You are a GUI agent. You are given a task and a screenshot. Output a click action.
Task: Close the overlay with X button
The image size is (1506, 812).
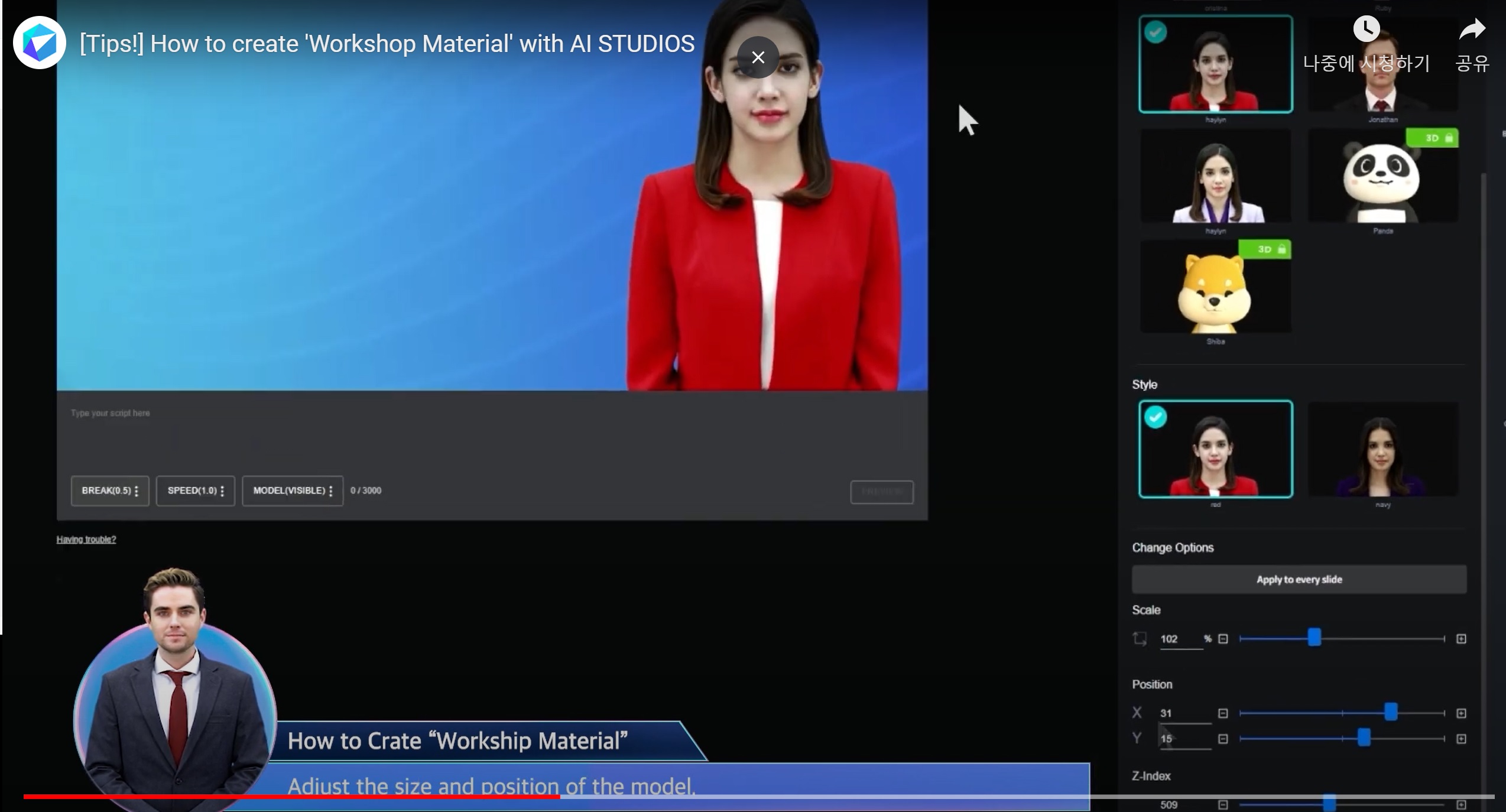[758, 57]
